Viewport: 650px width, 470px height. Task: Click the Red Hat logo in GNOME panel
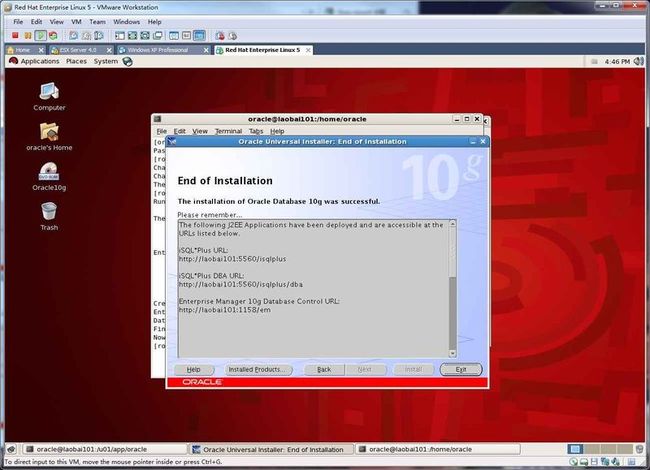(13, 61)
